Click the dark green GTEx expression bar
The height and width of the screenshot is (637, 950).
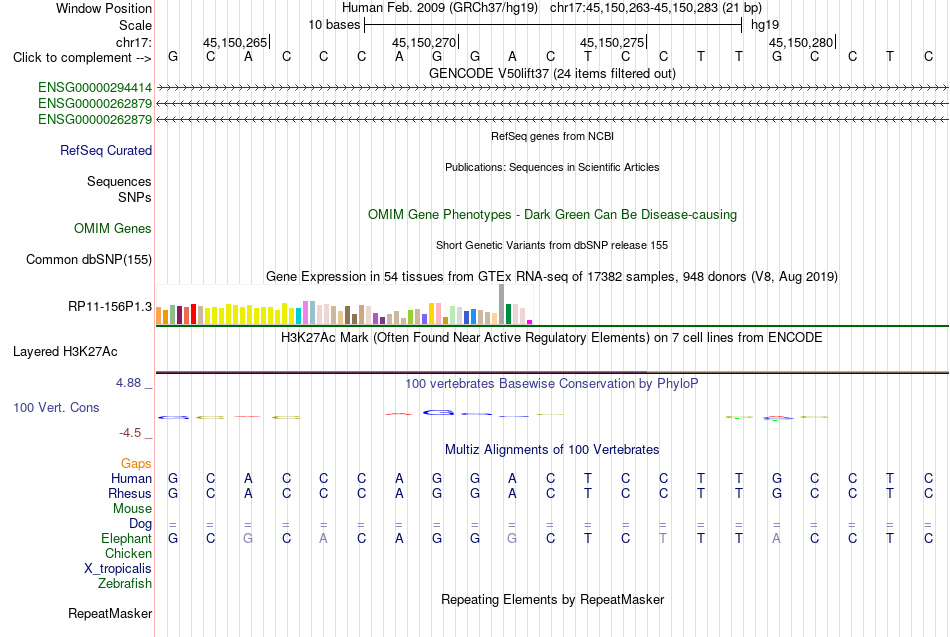click(x=508, y=314)
